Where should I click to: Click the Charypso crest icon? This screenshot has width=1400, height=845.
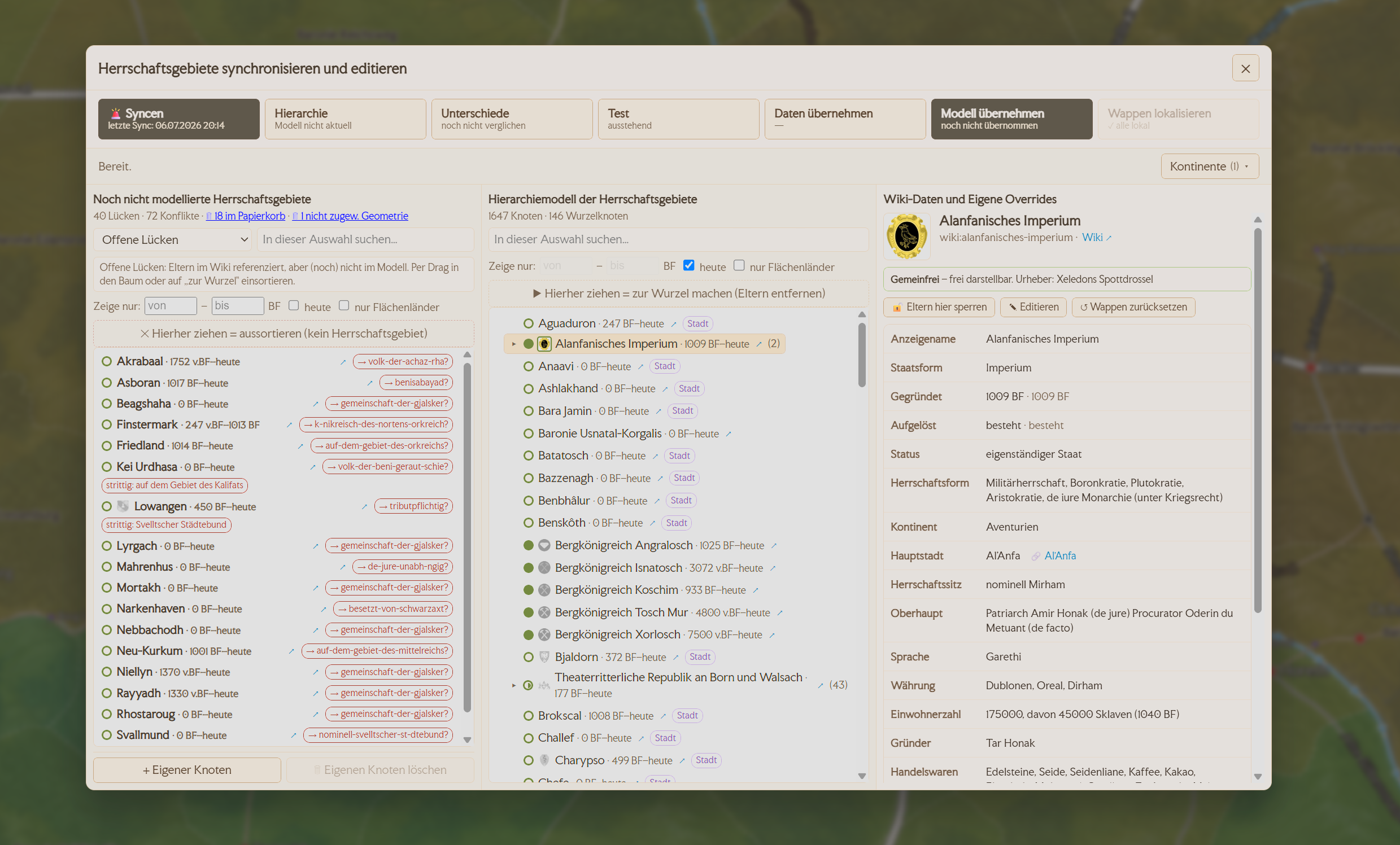544,760
